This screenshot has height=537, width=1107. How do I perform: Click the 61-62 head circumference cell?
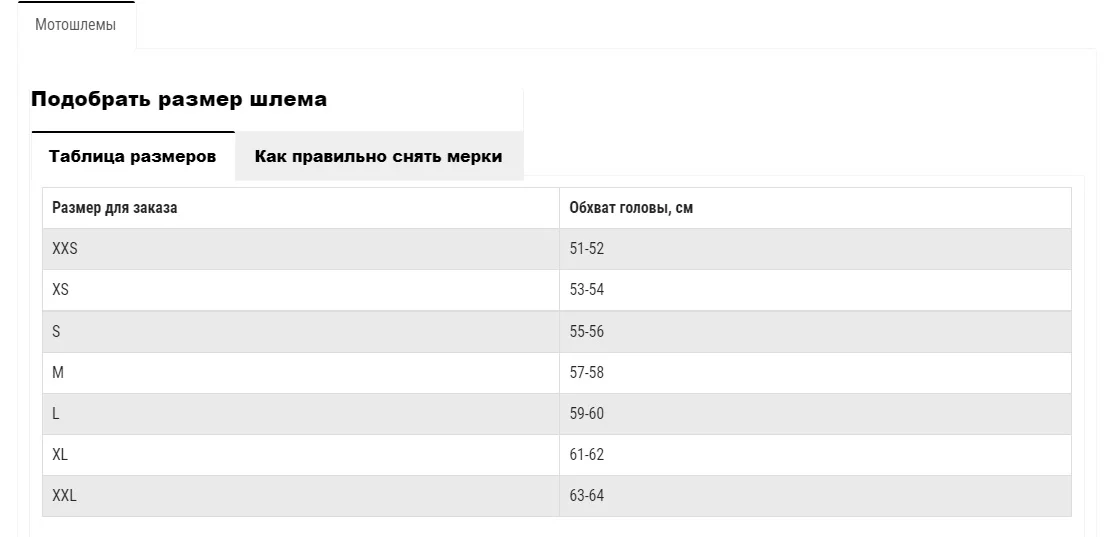pyautogui.click(x=587, y=454)
